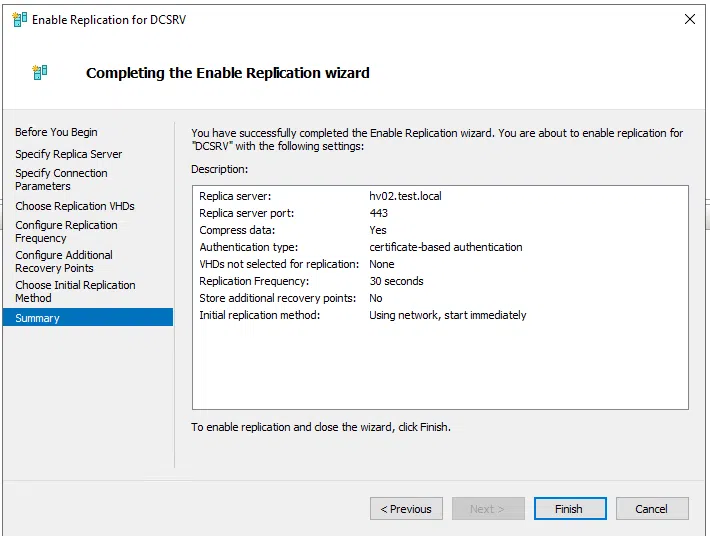The width and height of the screenshot is (710, 536).
Task: Go to the Before You Begin step
Action: coord(56,132)
